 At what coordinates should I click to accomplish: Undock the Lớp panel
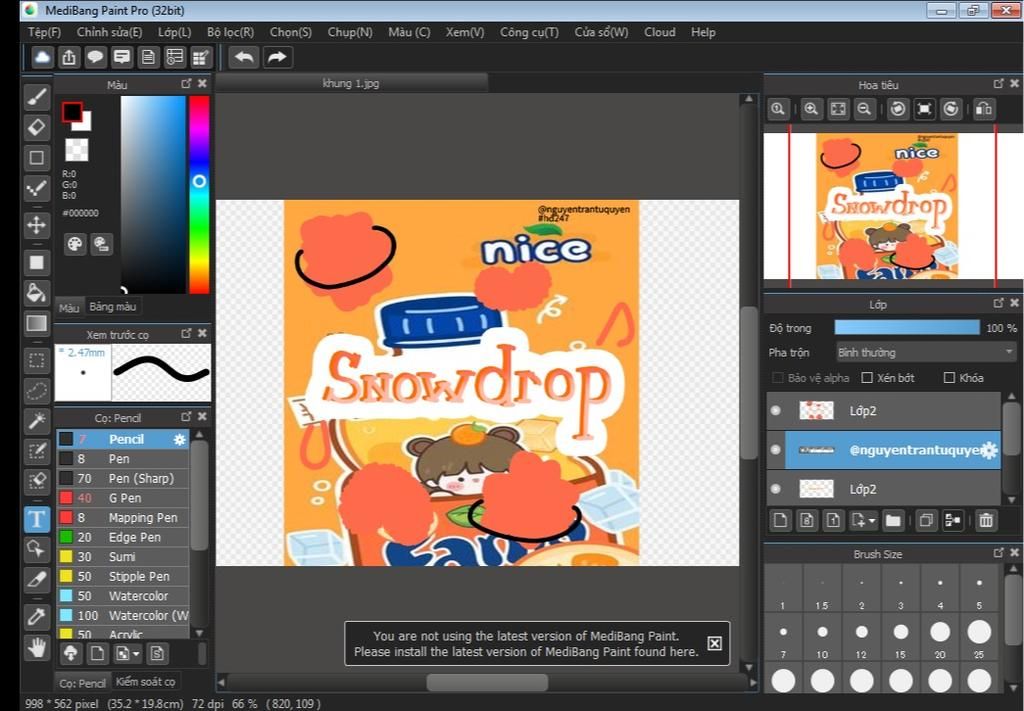click(x=998, y=303)
